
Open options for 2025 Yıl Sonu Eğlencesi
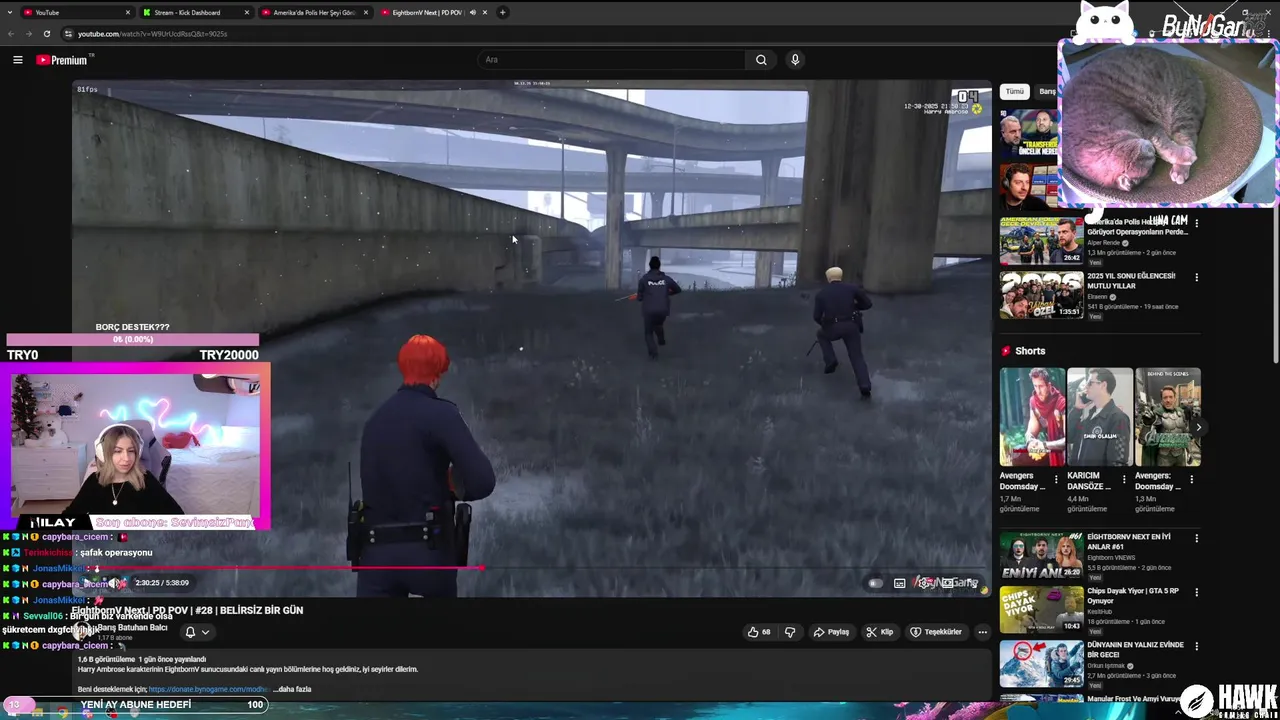tap(1196, 278)
